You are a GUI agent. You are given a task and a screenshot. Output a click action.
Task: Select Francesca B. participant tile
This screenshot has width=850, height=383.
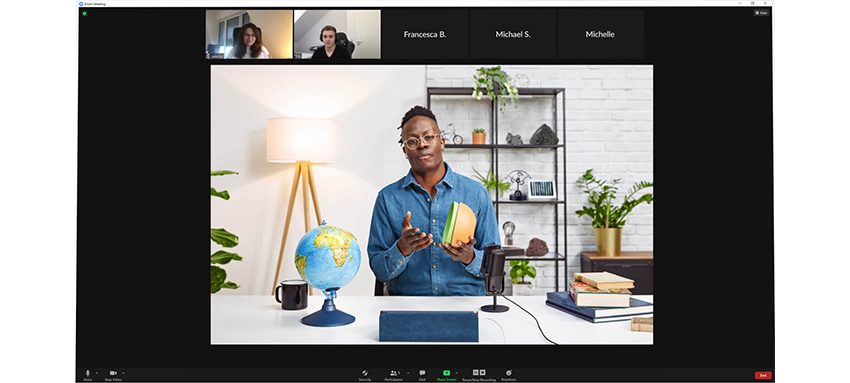click(425, 34)
